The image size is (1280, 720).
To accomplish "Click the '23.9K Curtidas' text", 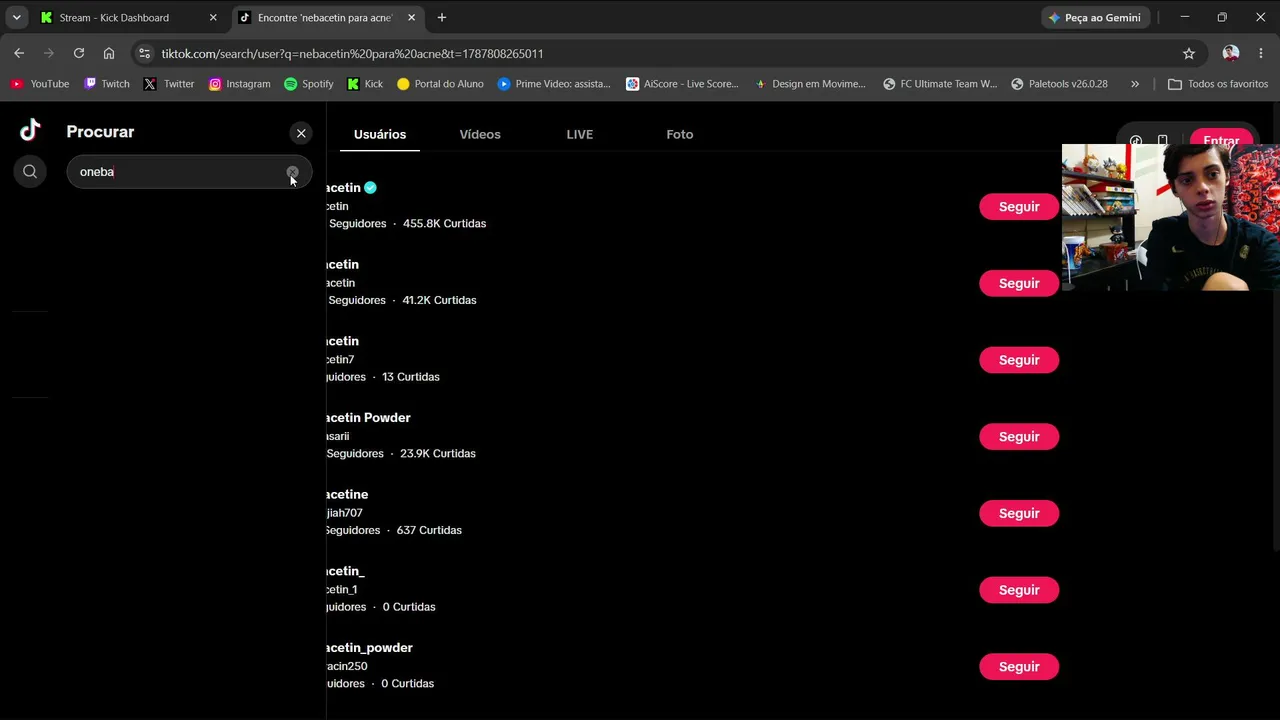I will coord(438,454).
